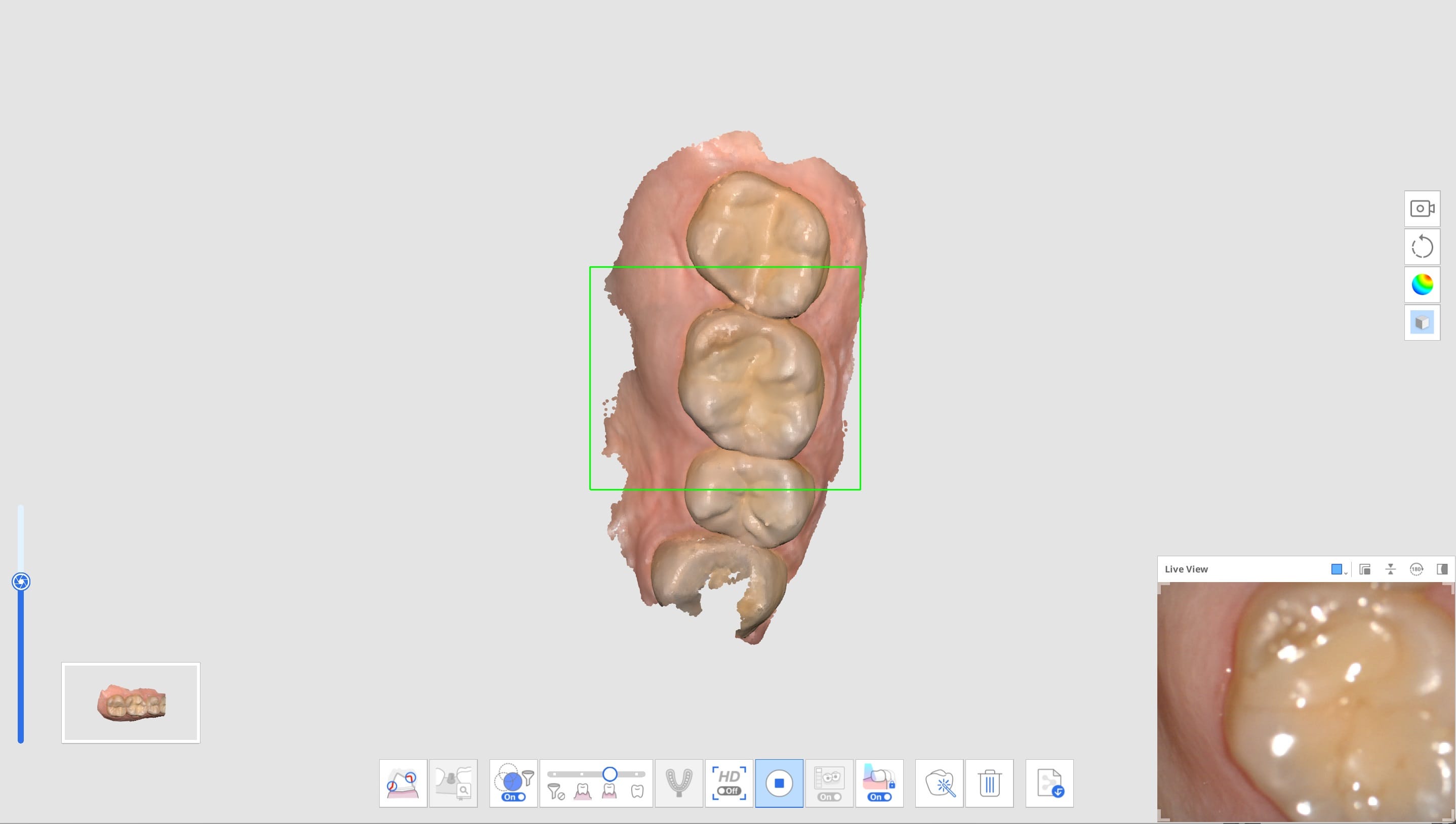Viewport: 1456px width, 824px height.
Task: Open the scan export option
Action: [1049, 783]
